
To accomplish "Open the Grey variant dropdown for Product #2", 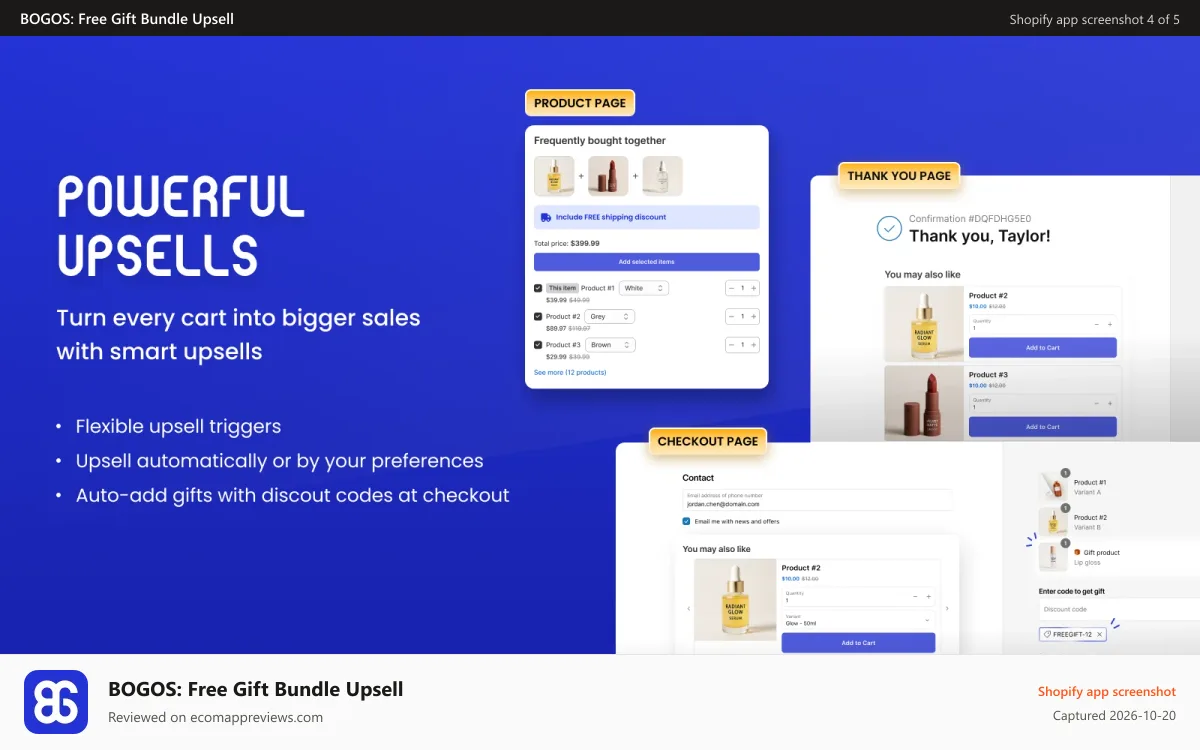I will 610,316.
